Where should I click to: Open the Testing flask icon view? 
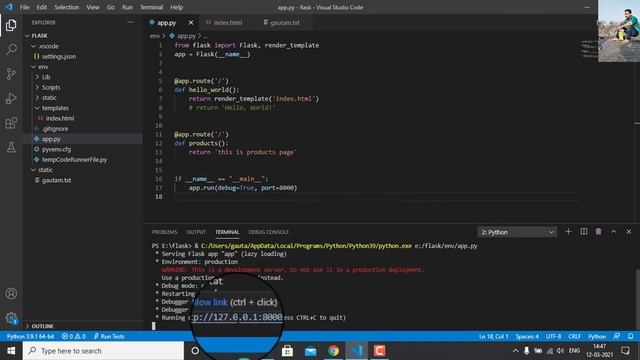pyautogui.click(x=11, y=147)
